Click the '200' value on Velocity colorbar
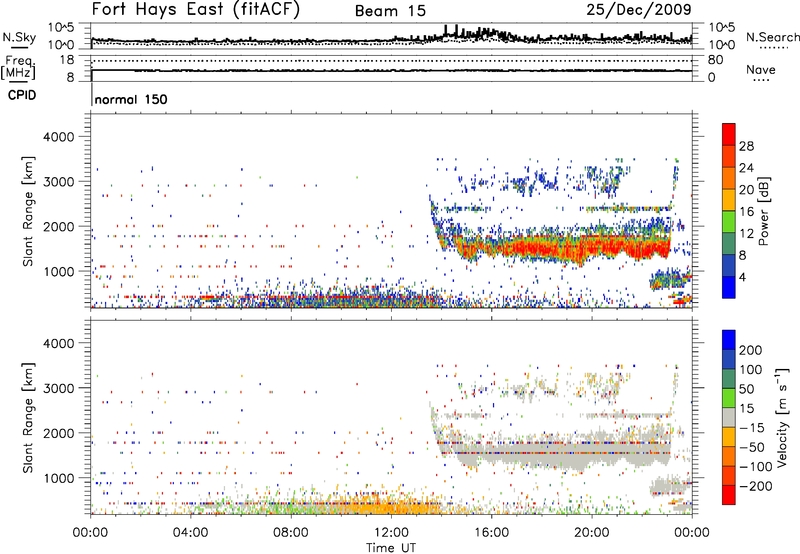This screenshot has height=554, width=800. coord(750,350)
